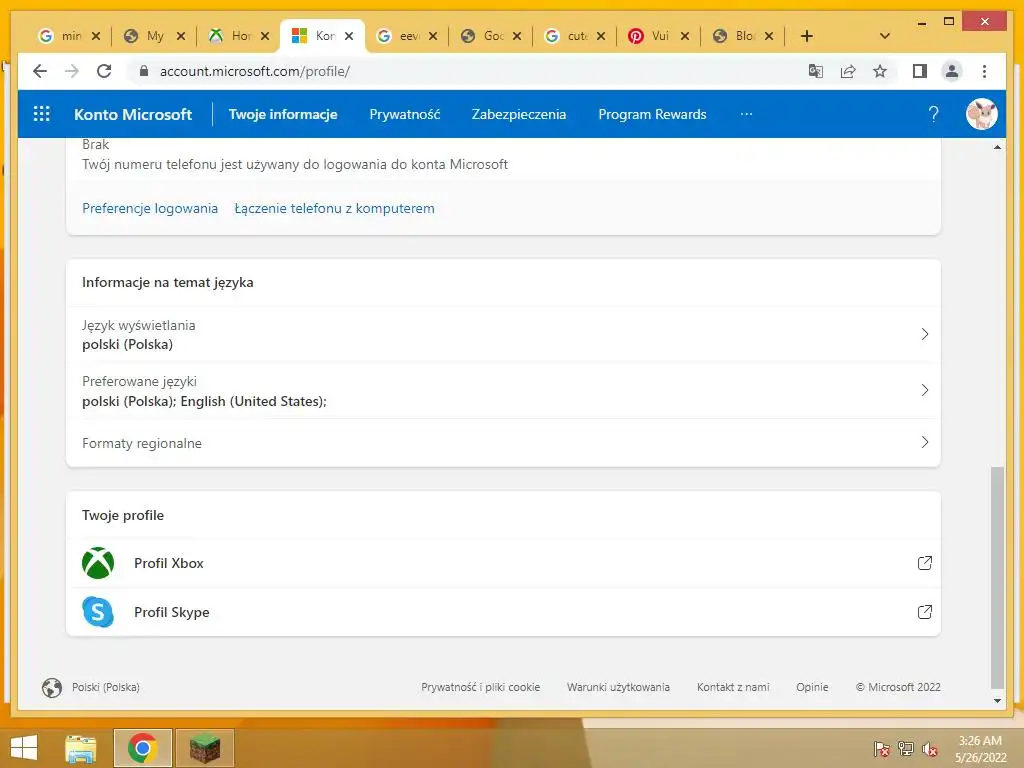This screenshot has height=768, width=1024.
Task: Click the Xbox logo icon
Action: pyautogui.click(x=98, y=563)
